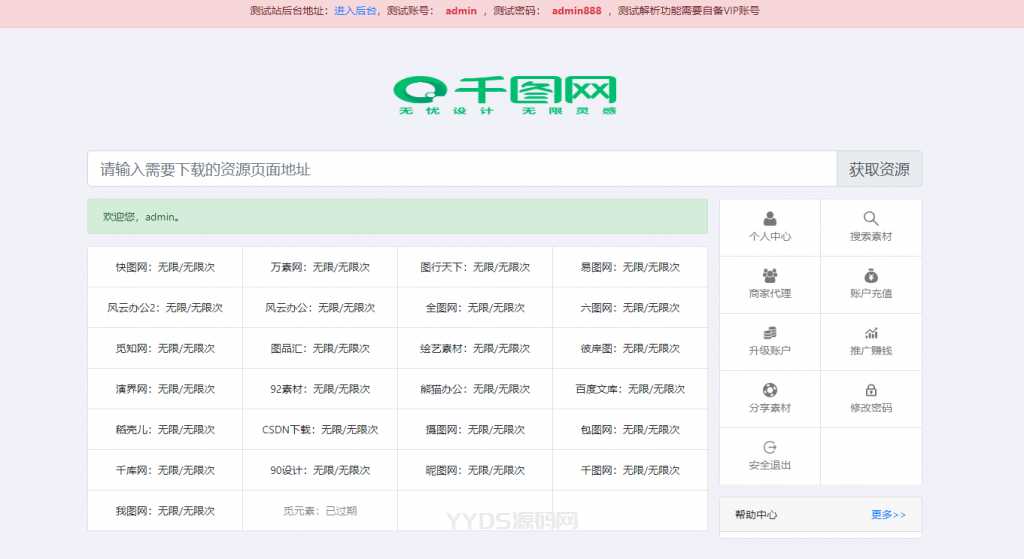
Task: Select the 全图网 cell
Action: pos(475,308)
